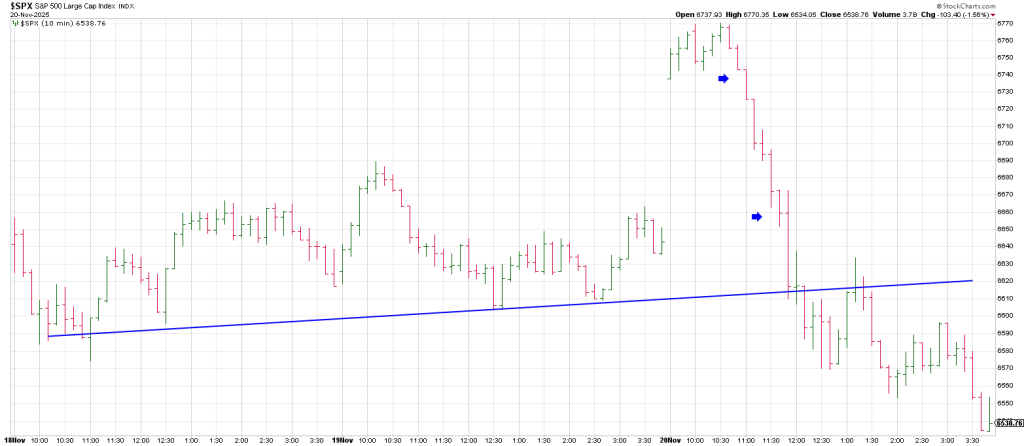Viewport: 1024px width, 446px height.
Task: Select the 18Nov date marker
Action: tap(15, 438)
